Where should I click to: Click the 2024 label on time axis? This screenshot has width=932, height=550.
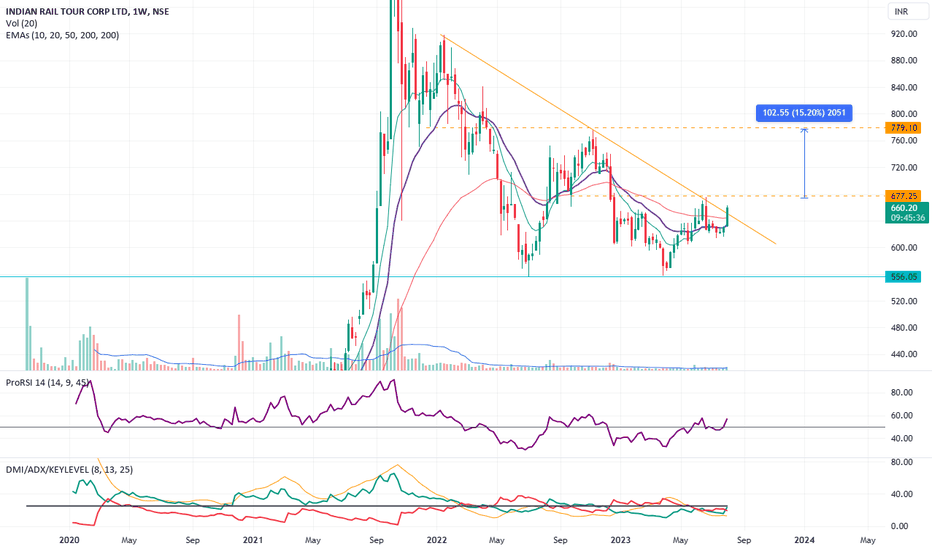[x=804, y=540]
